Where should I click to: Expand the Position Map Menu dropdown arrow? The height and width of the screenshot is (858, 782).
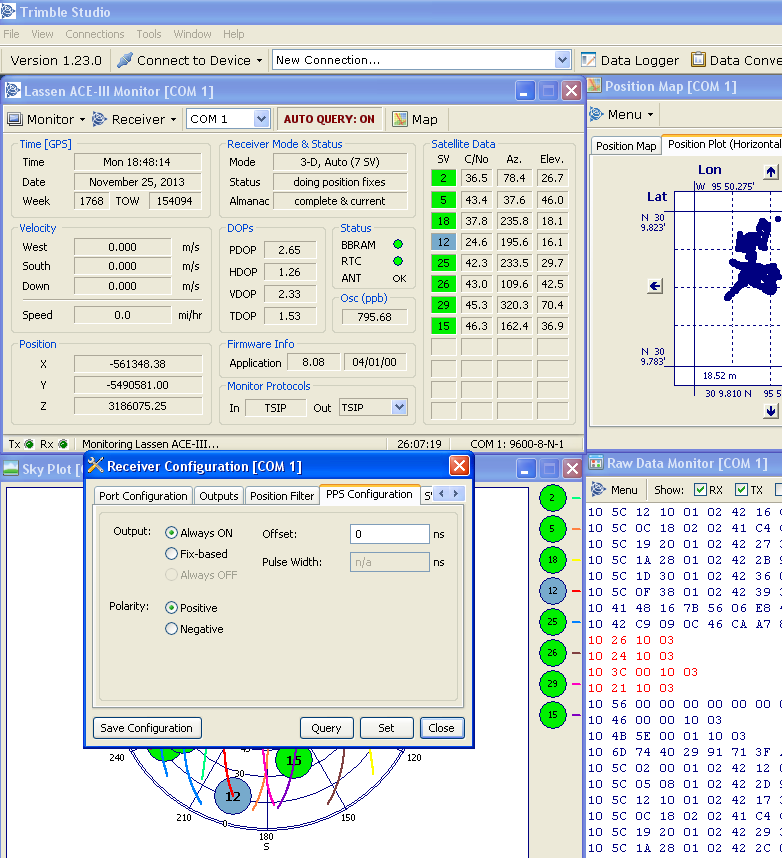tap(651, 115)
